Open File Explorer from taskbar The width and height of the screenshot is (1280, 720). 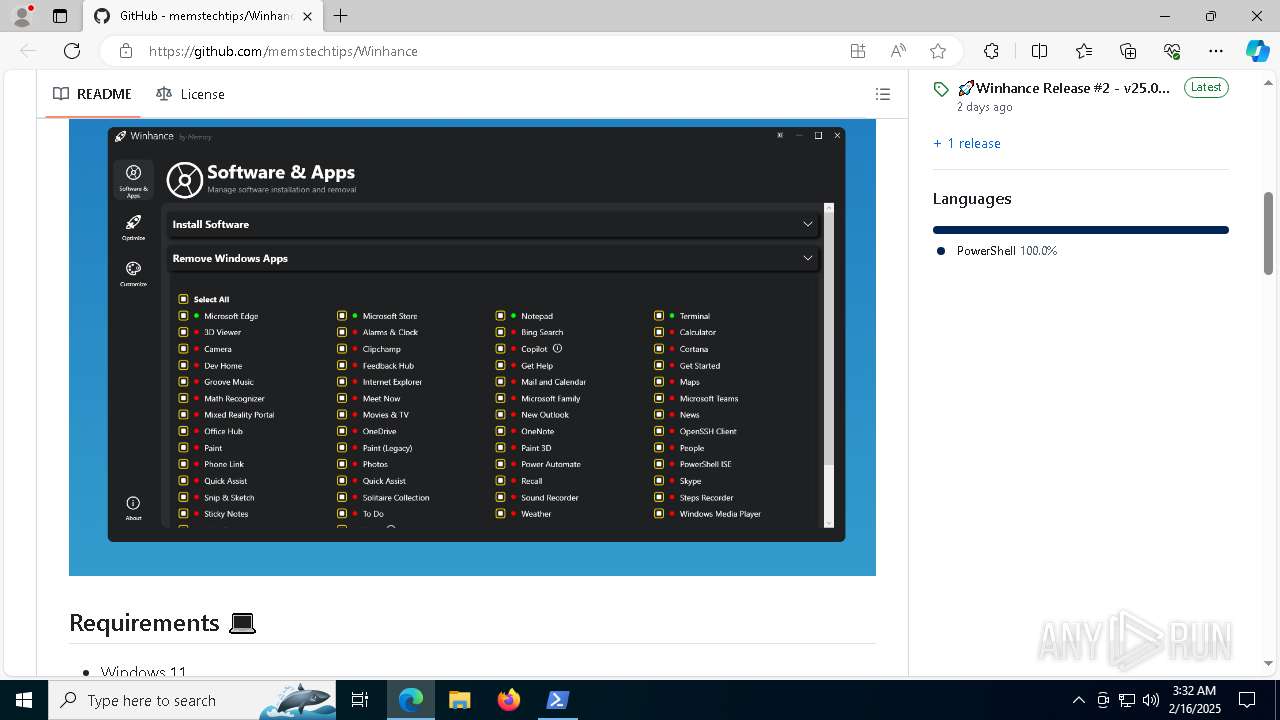pos(459,700)
